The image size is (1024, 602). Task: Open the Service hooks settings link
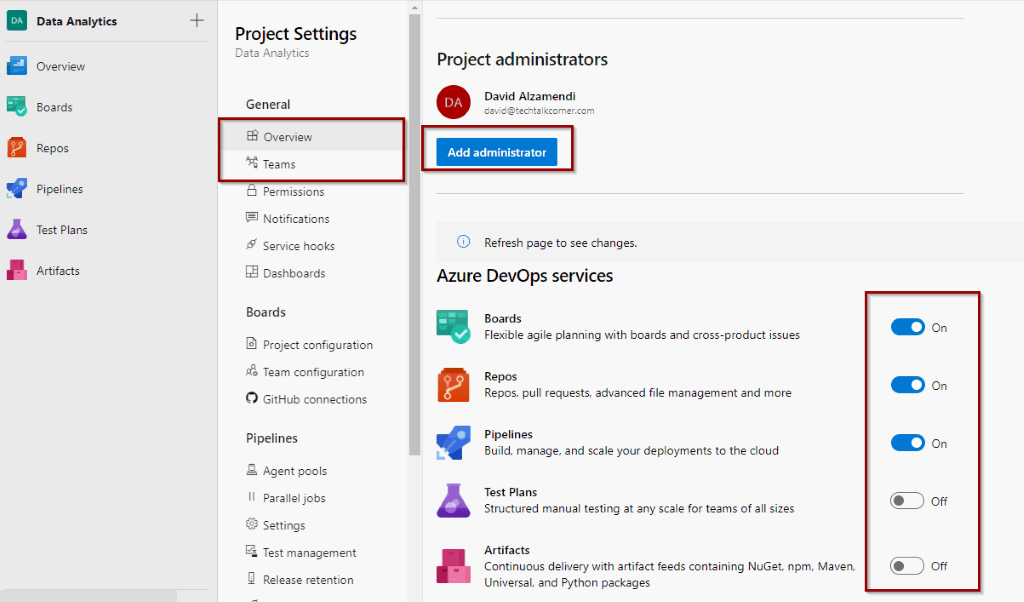[x=298, y=246]
